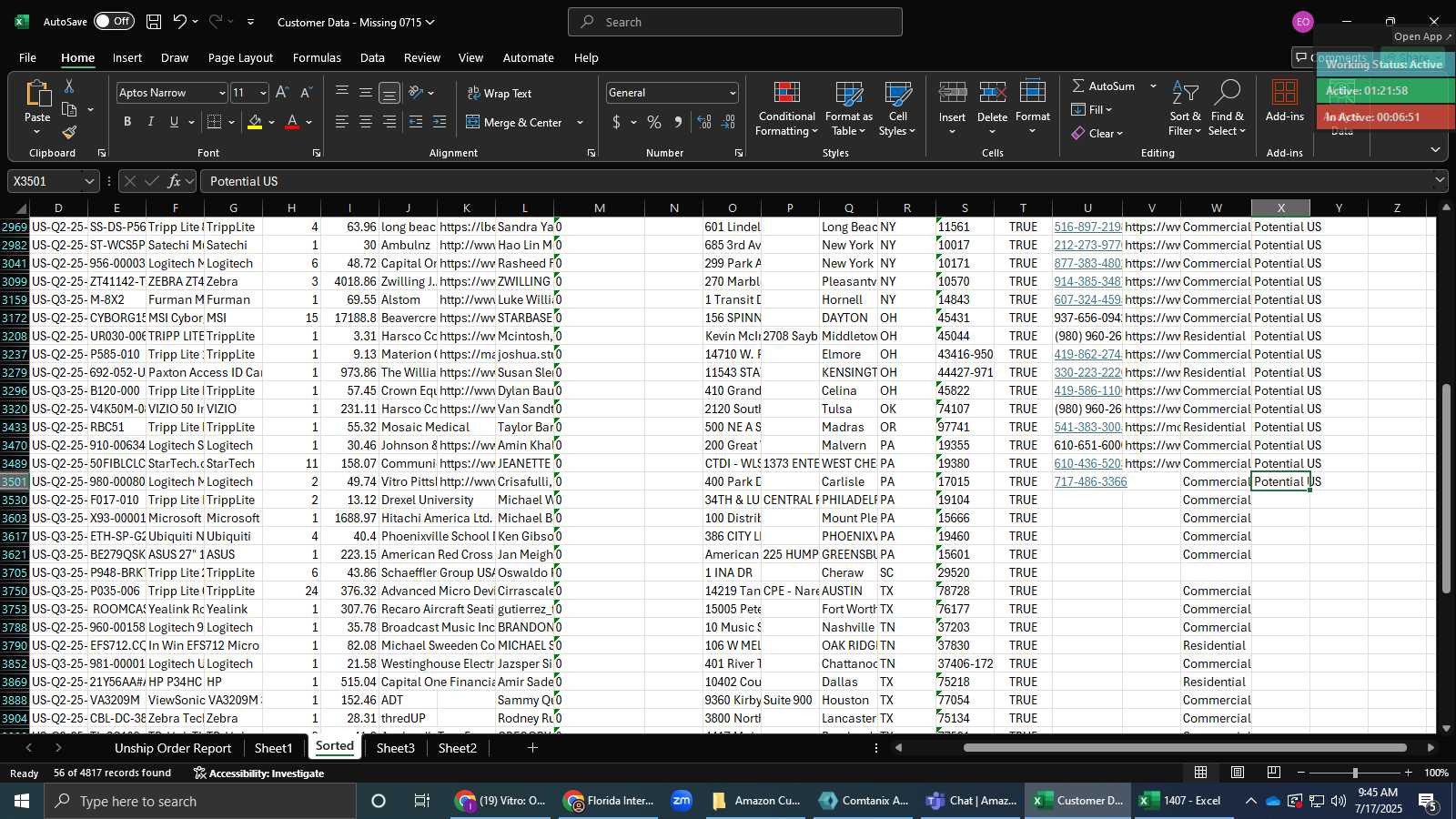Screen dimensions: 1456x819
Task: Select the Sheet3 tab
Action: point(395,748)
